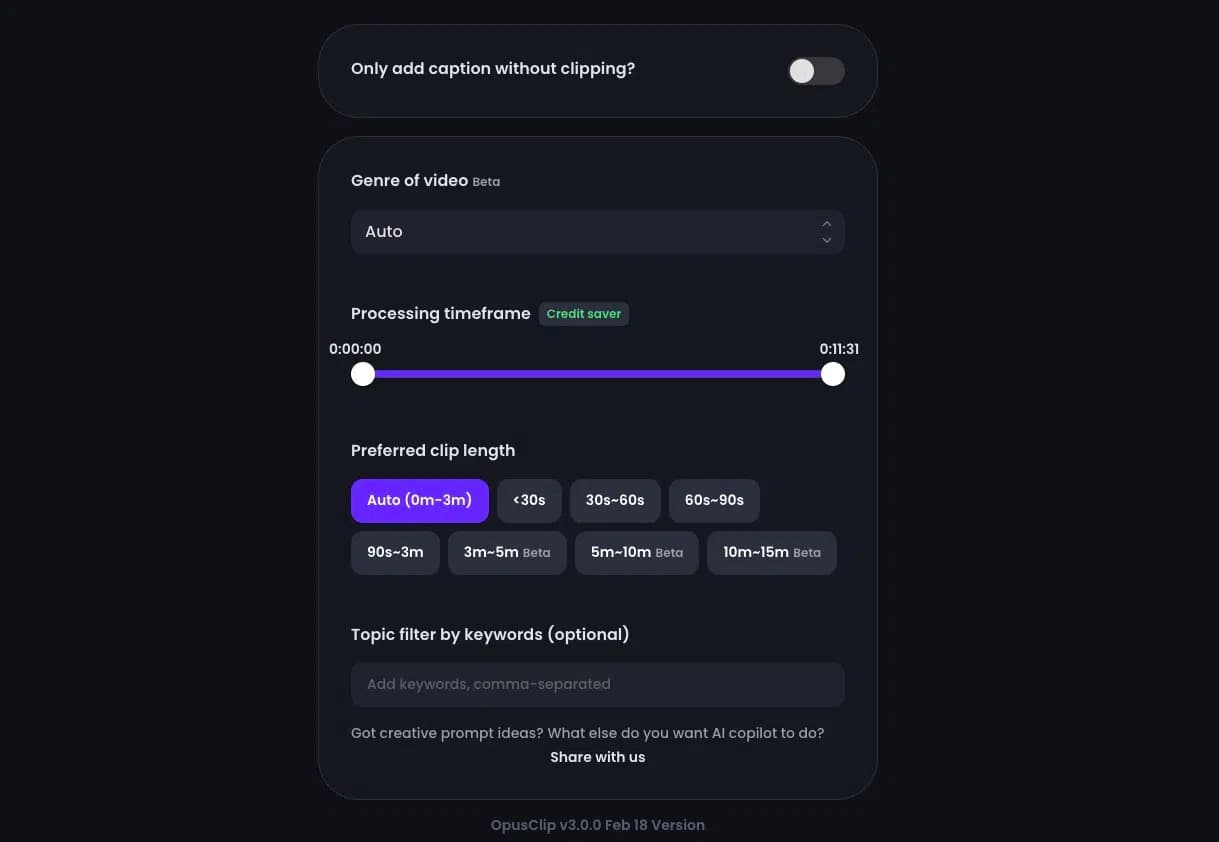Choose the '3m~5m' Beta clip length
The height and width of the screenshot is (842, 1219).
(506, 552)
